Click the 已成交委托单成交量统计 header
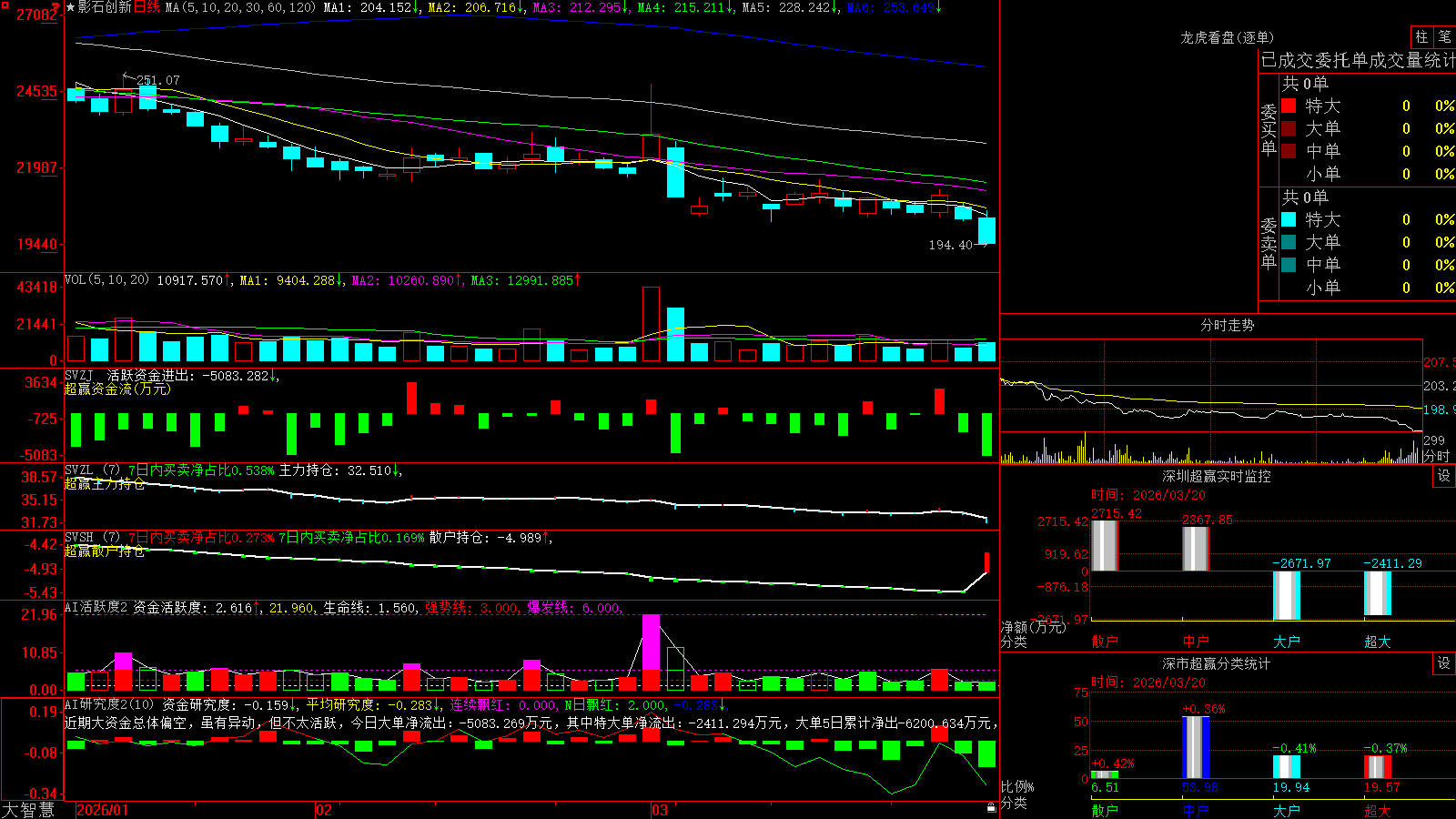This screenshot has width=1456, height=819. [1358, 60]
